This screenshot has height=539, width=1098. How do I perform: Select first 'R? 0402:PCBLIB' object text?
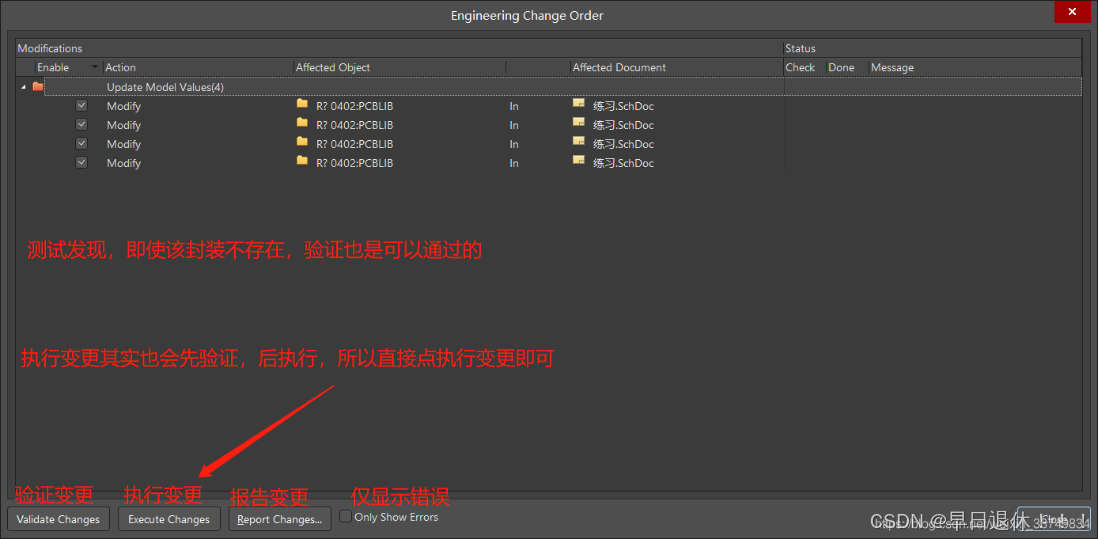(x=354, y=106)
